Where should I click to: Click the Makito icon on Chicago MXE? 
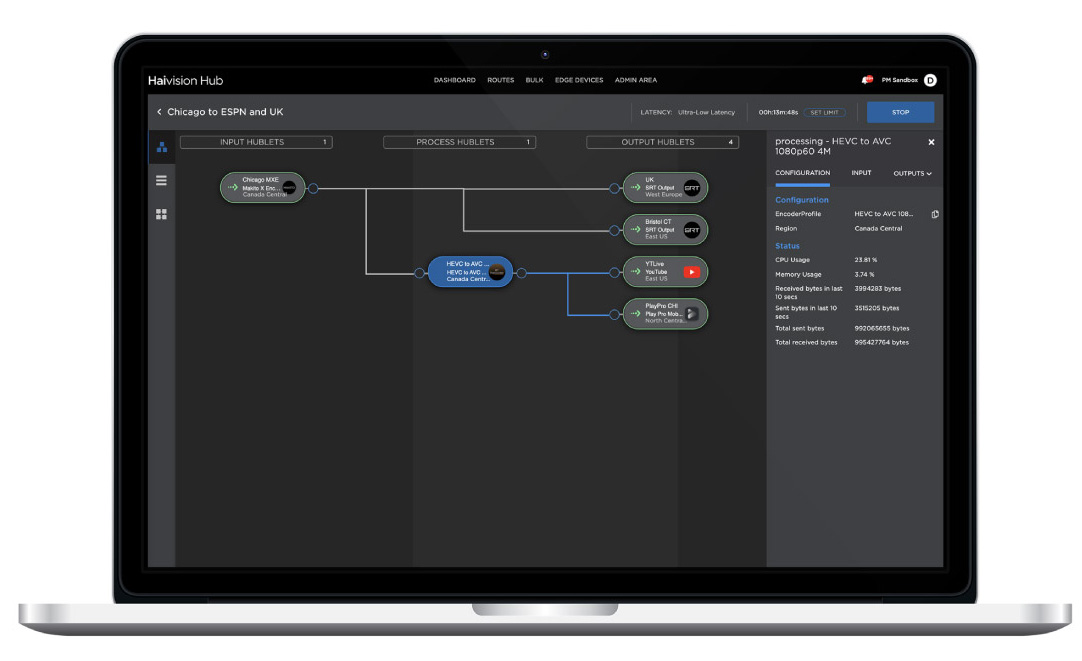click(x=289, y=188)
